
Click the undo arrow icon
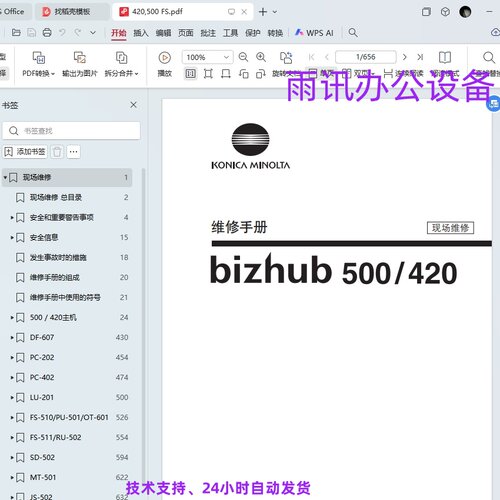[x=62, y=33]
